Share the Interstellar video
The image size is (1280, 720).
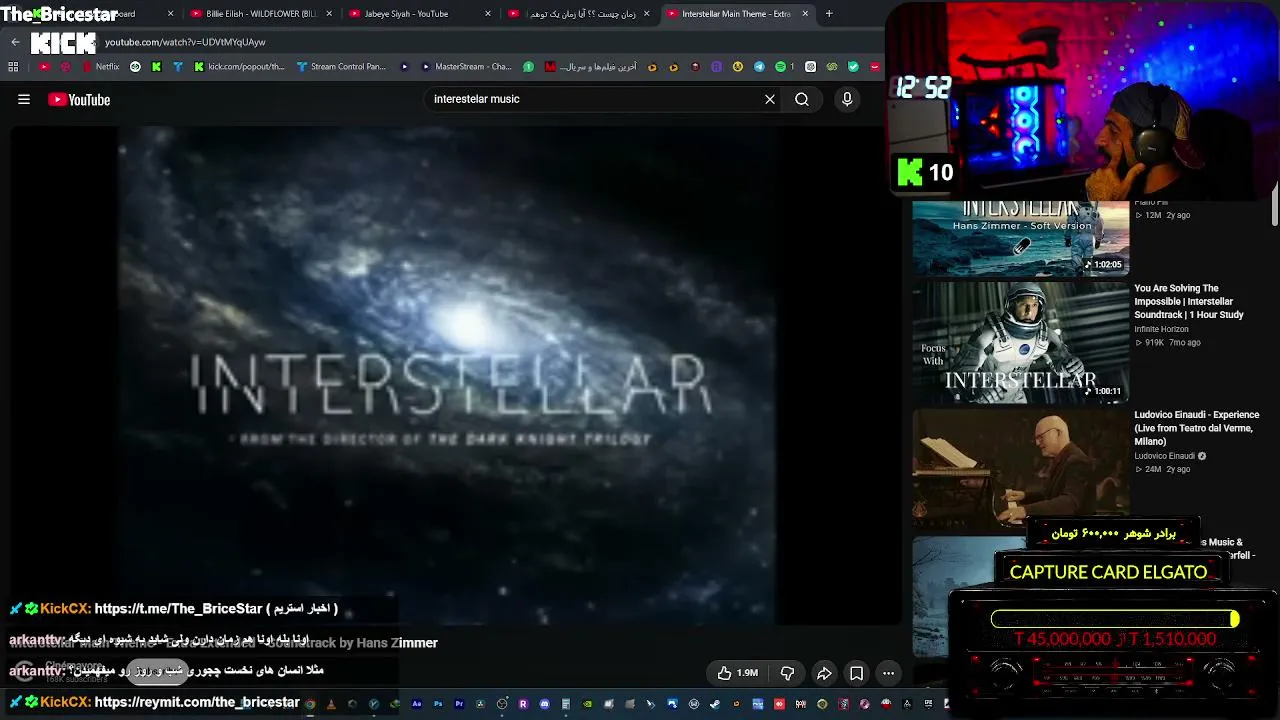pos(824,673)
